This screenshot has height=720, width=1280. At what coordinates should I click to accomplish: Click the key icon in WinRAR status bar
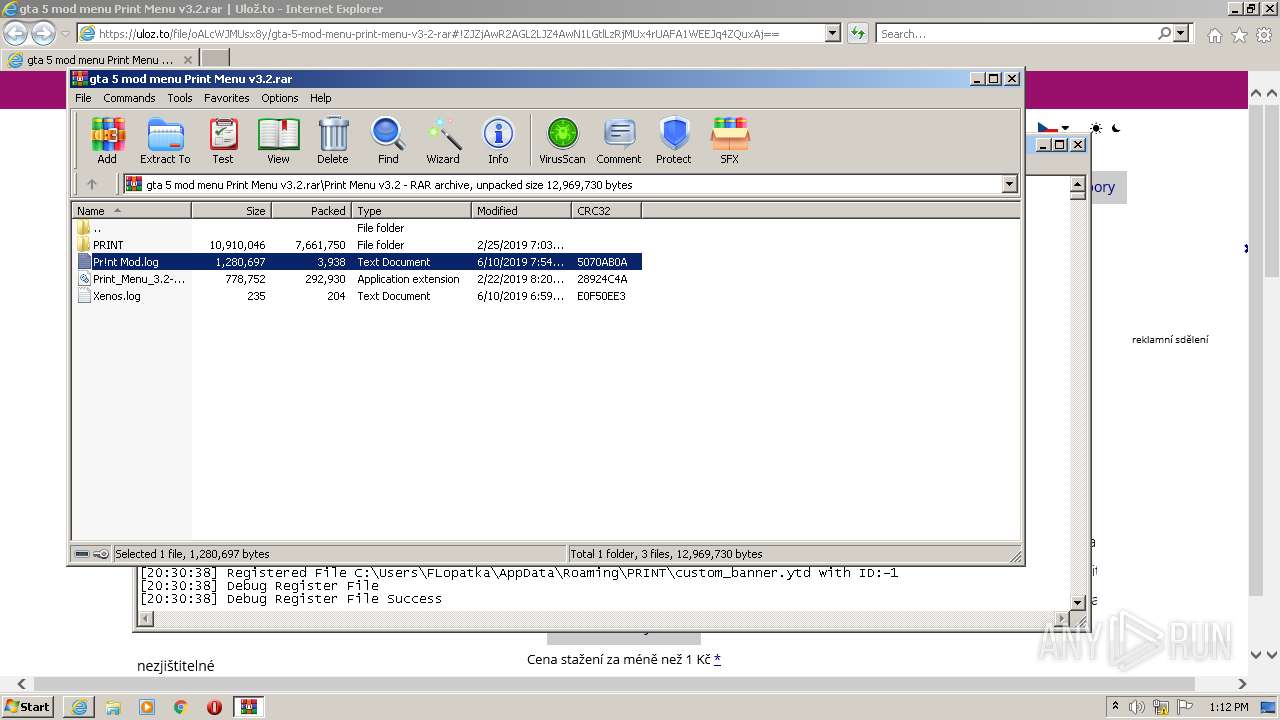tap(101, 554)
